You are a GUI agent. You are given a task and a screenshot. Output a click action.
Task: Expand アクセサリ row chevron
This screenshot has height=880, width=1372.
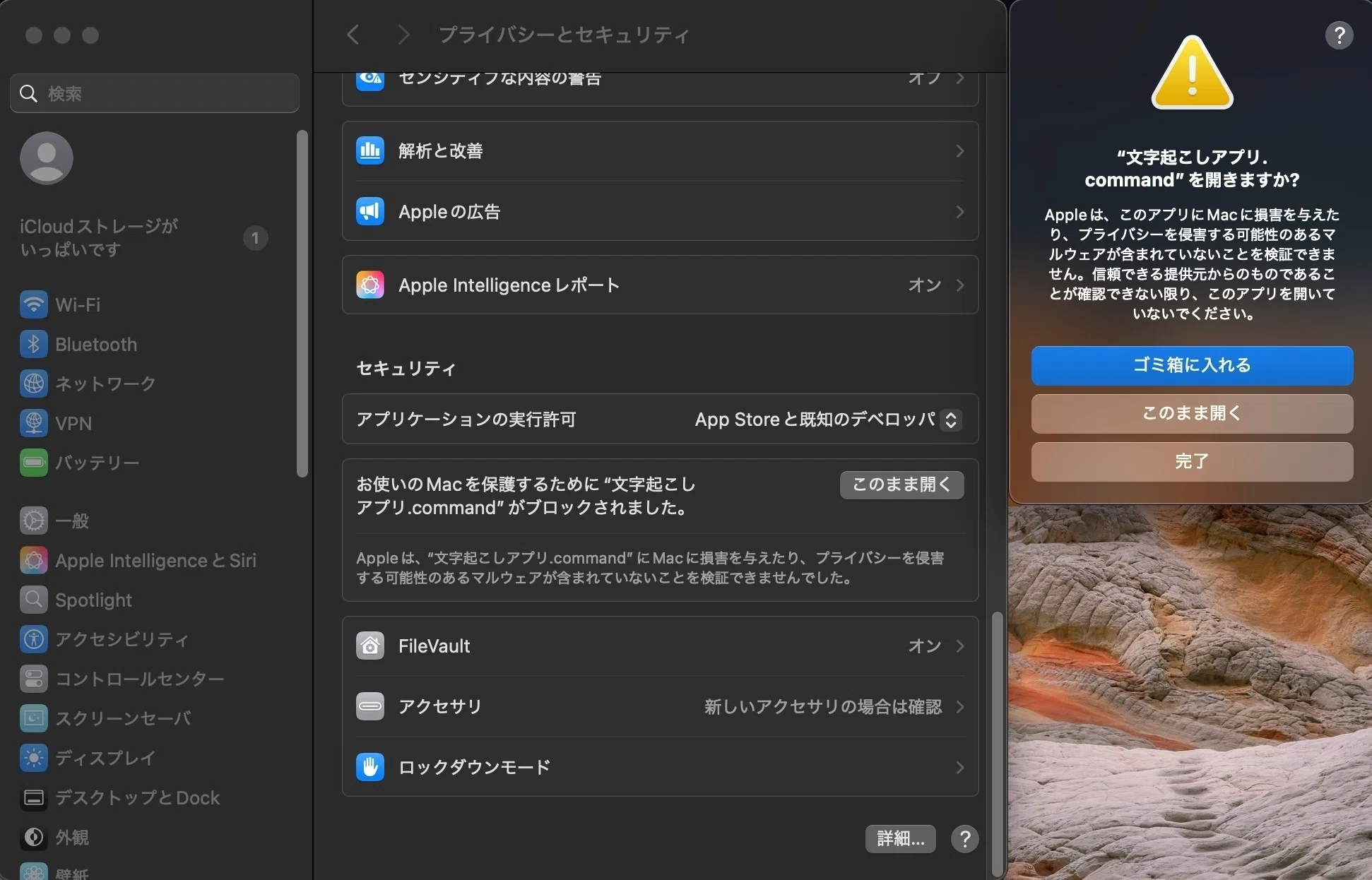(x=959, y=706)
